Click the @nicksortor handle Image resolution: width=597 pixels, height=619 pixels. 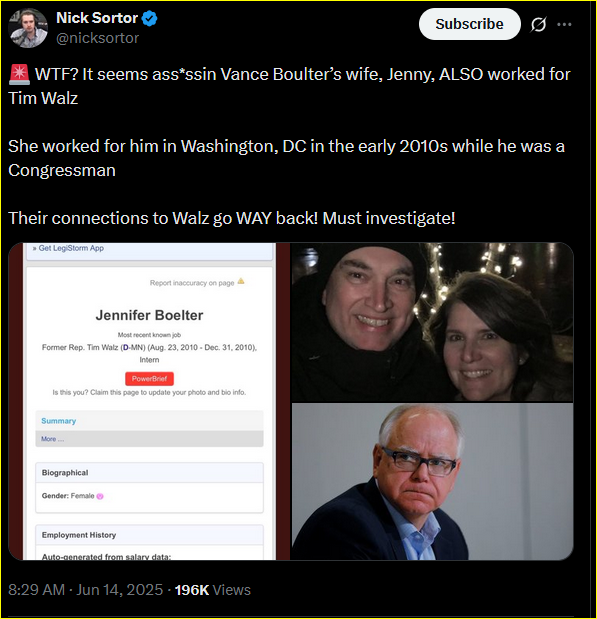[x=98, y=38]
